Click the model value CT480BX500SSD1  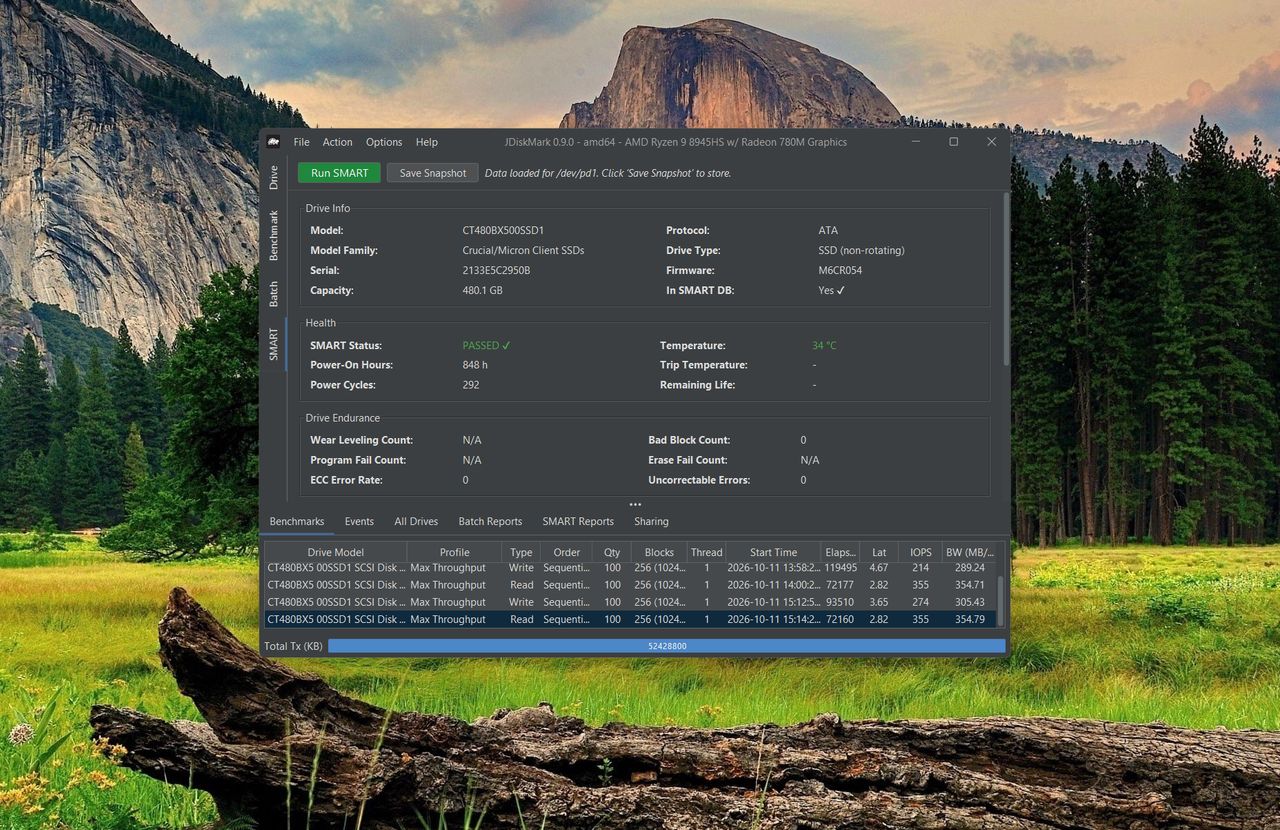tap(503, 230)
